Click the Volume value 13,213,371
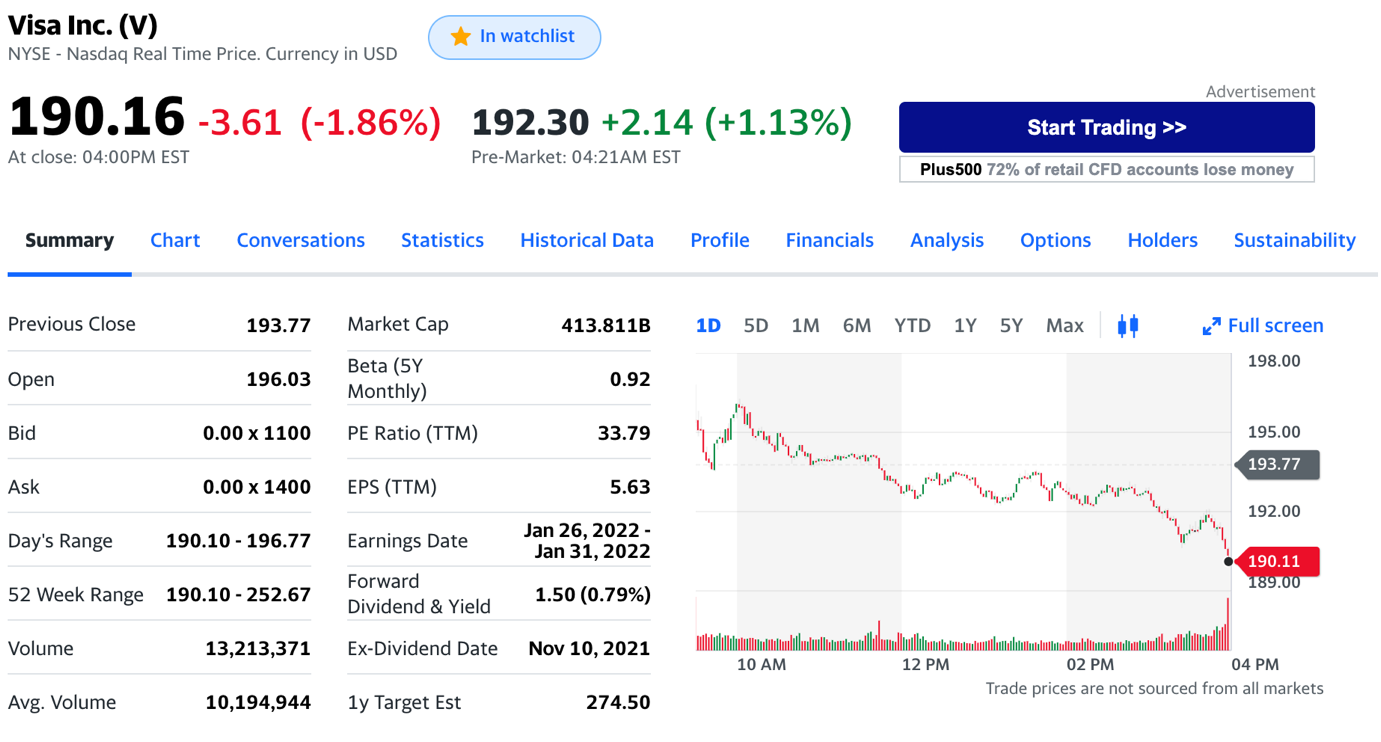1381x742 pixels. click(258, 649)
